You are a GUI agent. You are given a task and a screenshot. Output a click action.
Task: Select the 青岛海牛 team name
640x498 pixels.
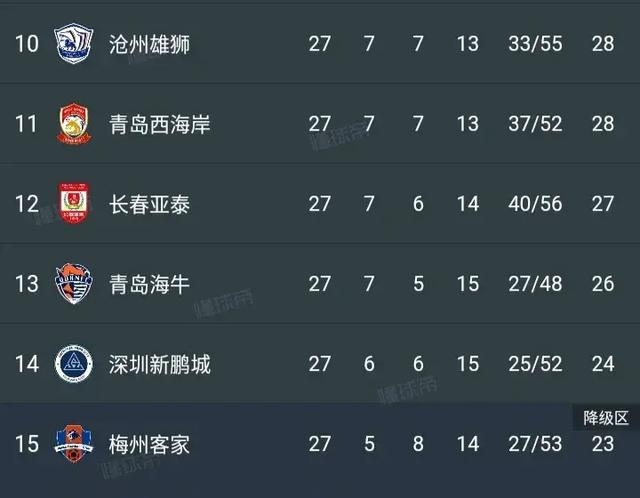tap(150, 284)
